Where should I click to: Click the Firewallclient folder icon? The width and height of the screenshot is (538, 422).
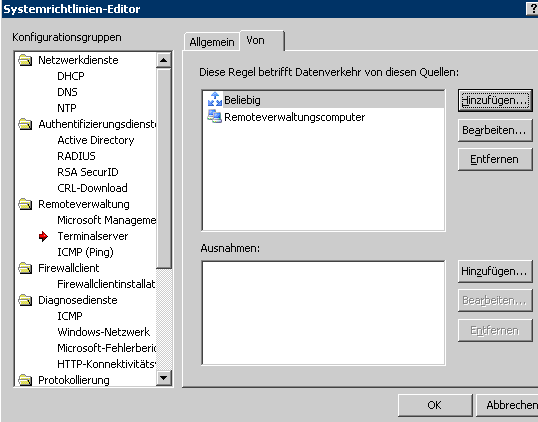(x=25, y=268)
